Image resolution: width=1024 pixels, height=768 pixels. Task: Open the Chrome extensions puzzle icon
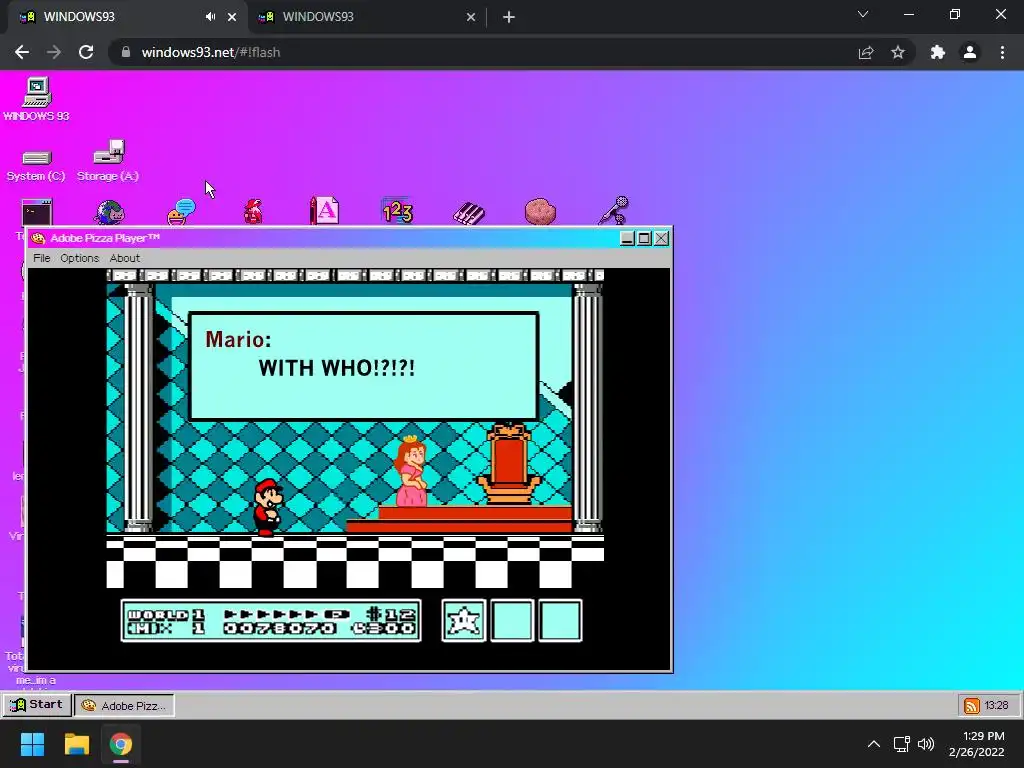[938, 52]
